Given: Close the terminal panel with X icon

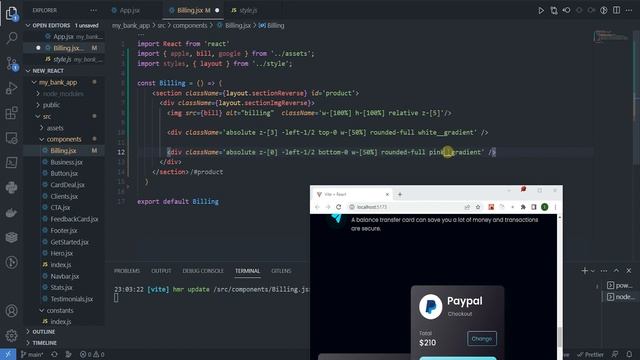Looking at the screenshot, I should (629, 271).
